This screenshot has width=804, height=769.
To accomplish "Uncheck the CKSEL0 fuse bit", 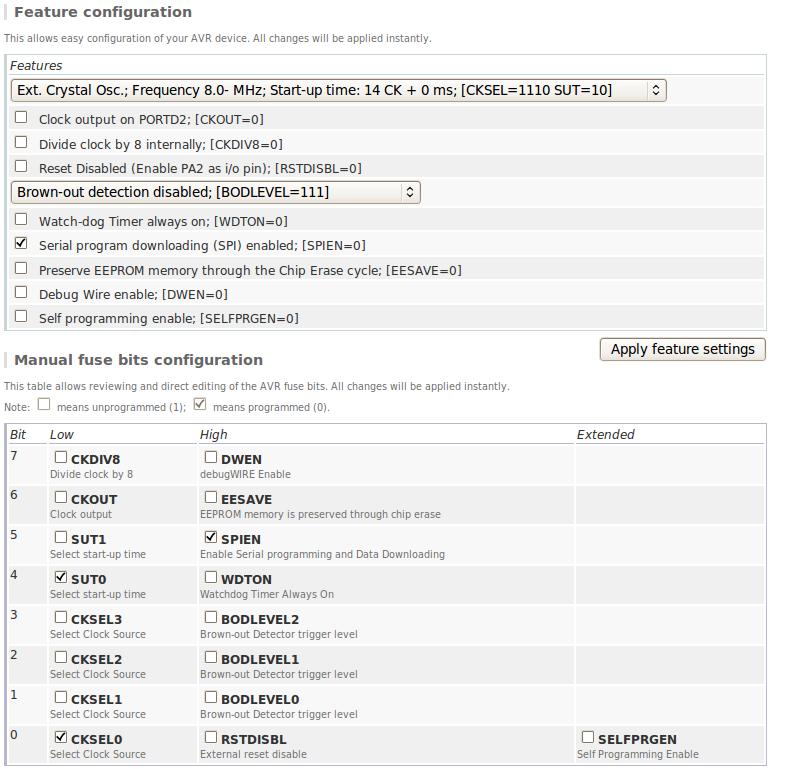I will [61, 738].
